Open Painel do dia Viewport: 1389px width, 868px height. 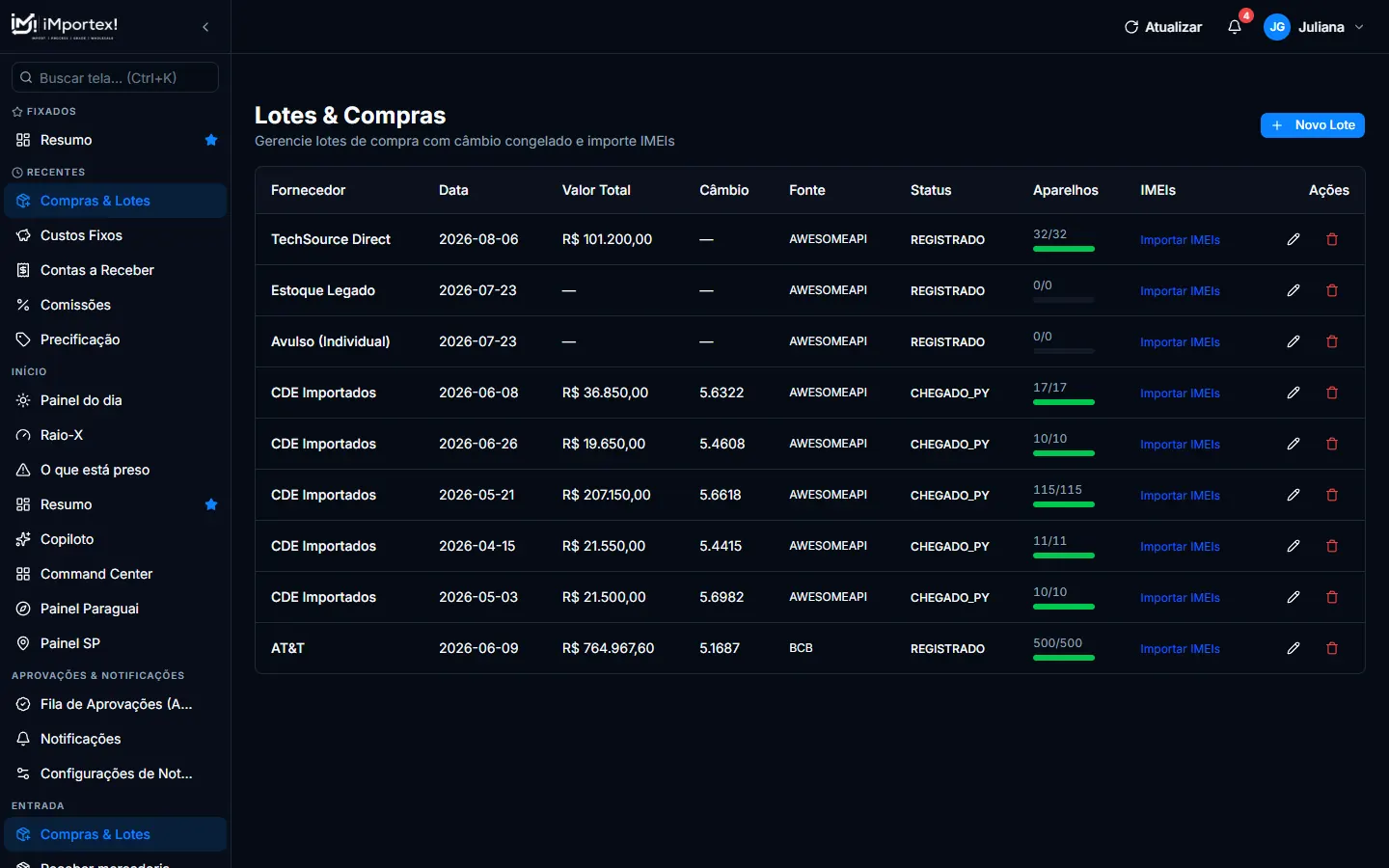pos(115,400)
